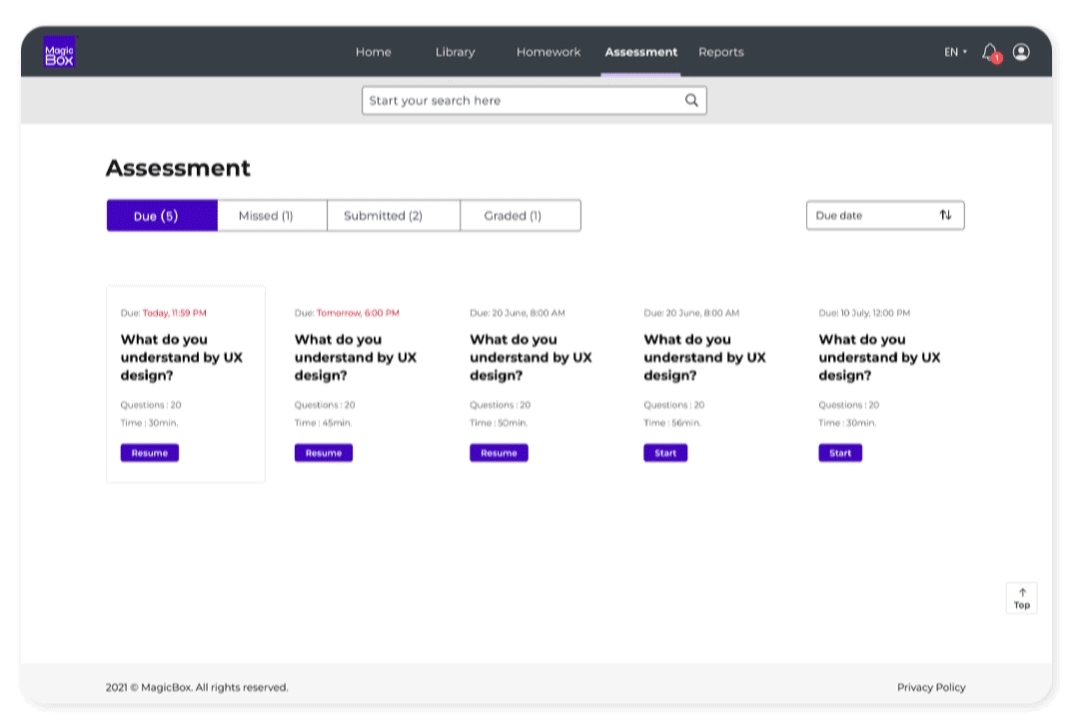This screenshot has height=722, width=1080.
Task: Click Resume on the 30min Today assessment
Action: 149,453
